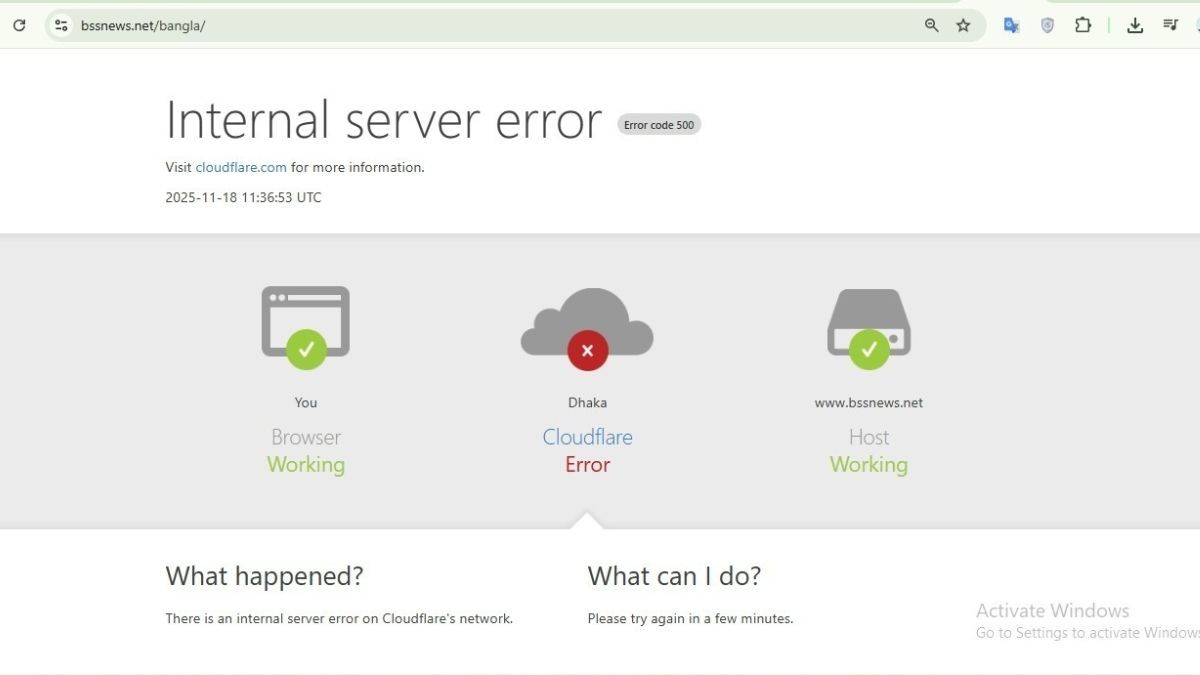Screen dimensions: 1200x675
Task: Click the Internal server error heading
Action: click(383, 121)
